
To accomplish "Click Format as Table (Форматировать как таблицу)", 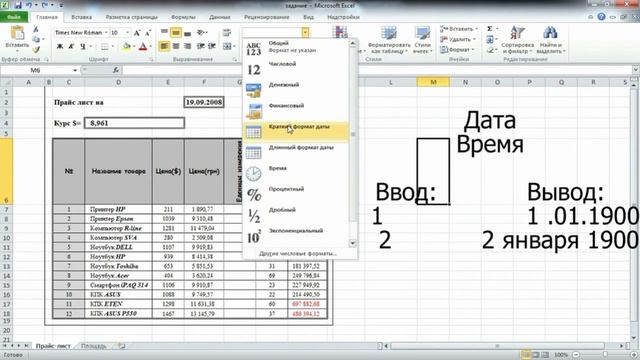I will click(x=389, y=40).
